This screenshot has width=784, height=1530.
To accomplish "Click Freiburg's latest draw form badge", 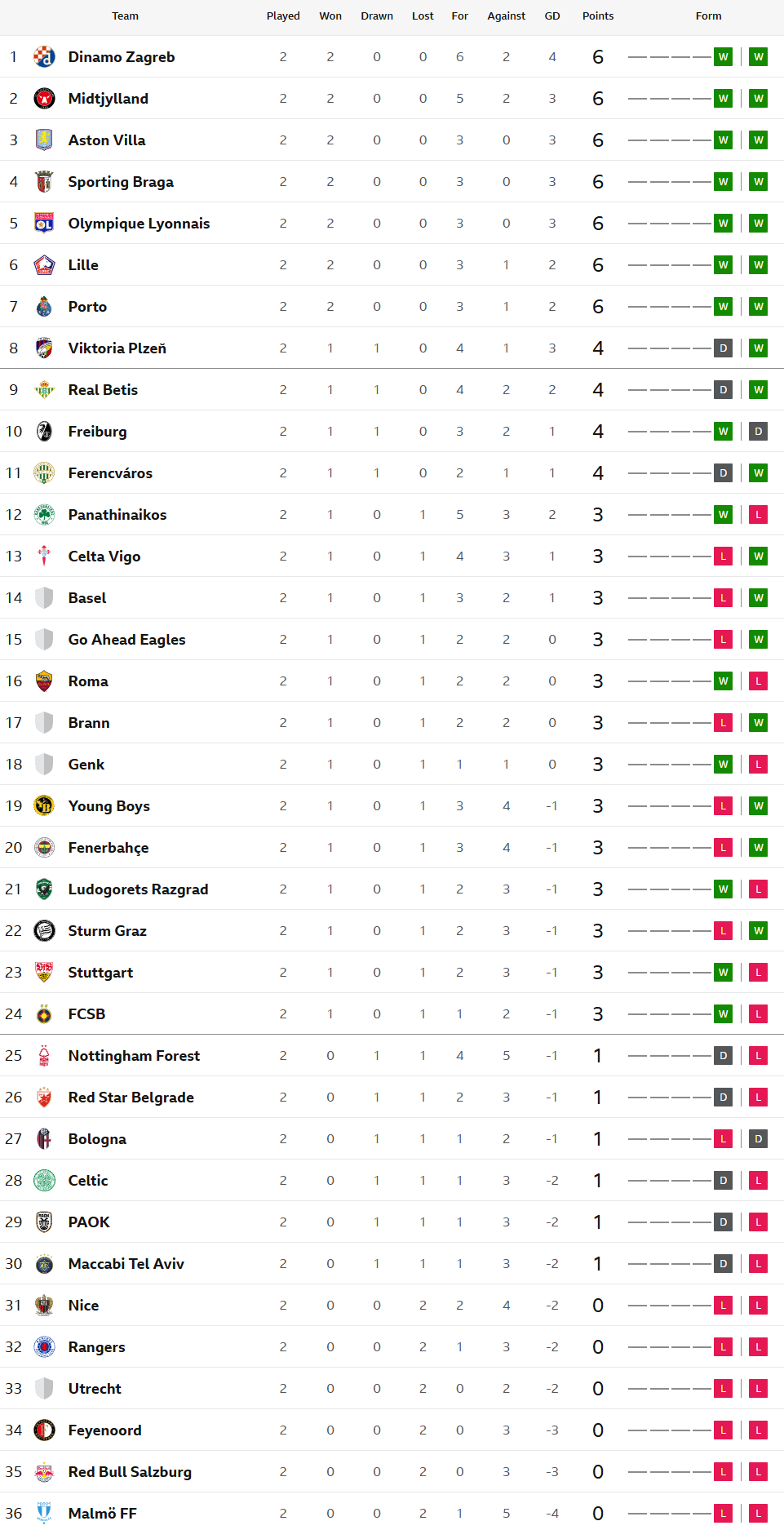I will (759, 432).
